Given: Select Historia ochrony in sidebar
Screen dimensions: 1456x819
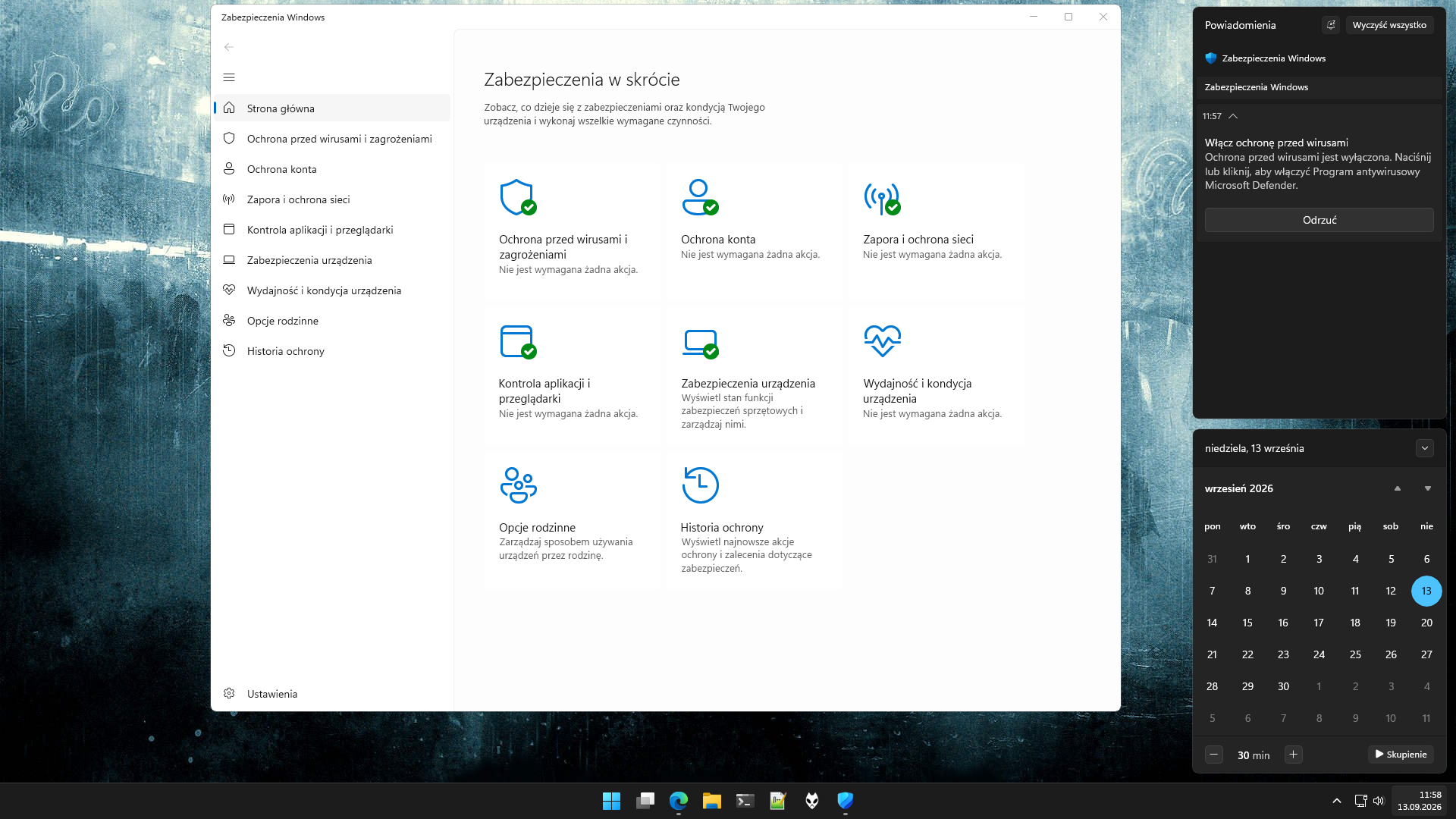Looking at the screenshot, I should (x=332, y=351).
